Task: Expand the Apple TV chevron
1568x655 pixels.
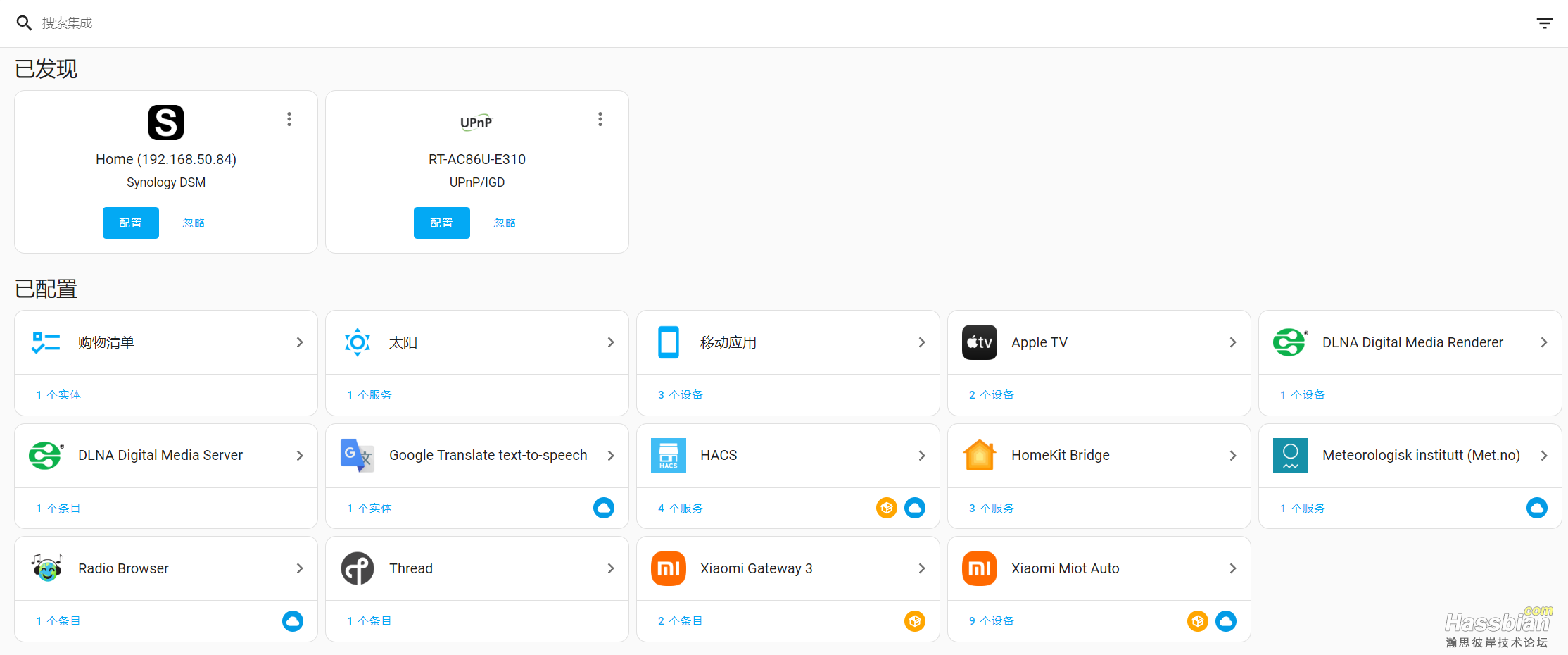Action: click(x=1233, y=342)
